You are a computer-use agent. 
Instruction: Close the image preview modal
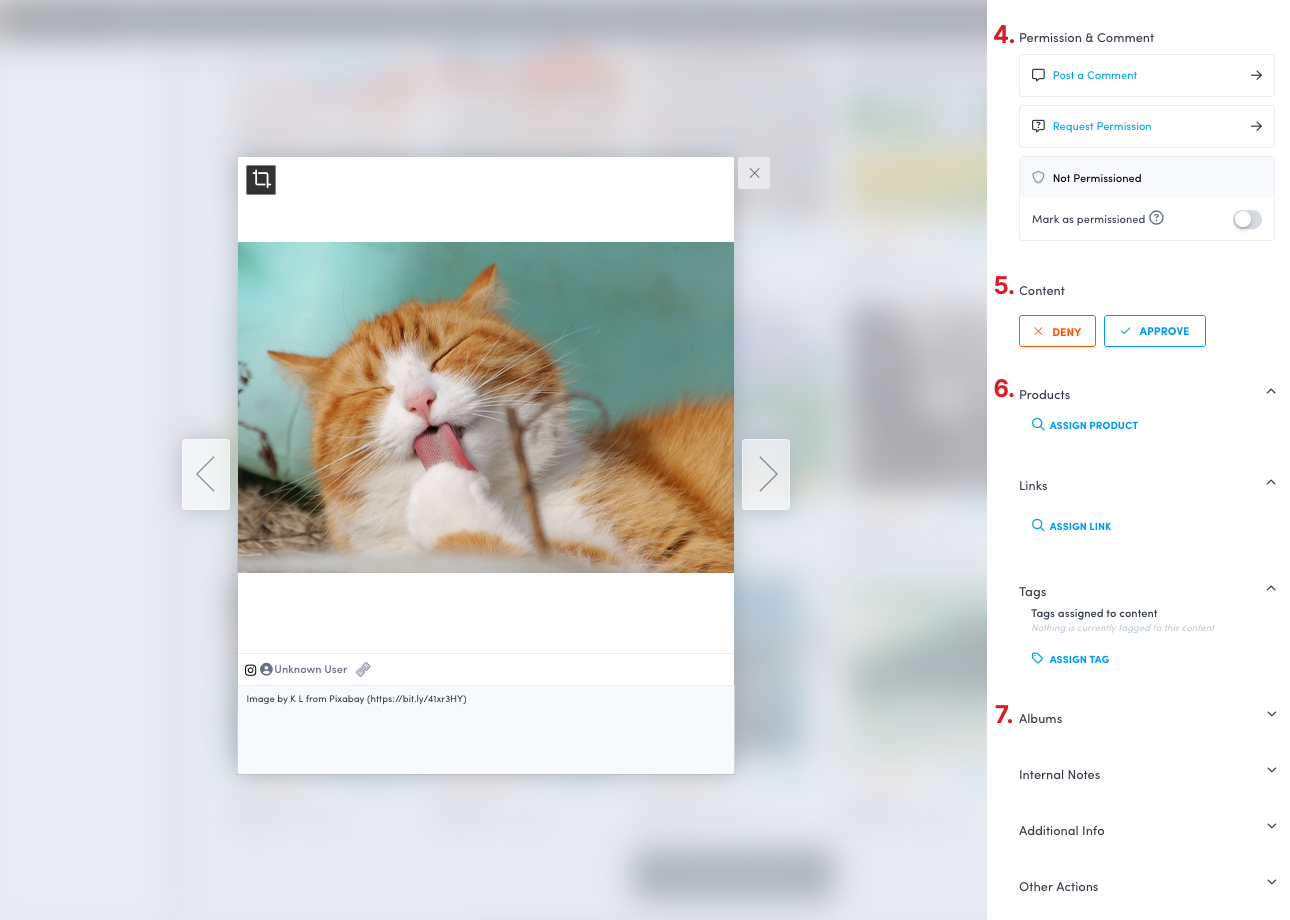[x=754, y=173]
